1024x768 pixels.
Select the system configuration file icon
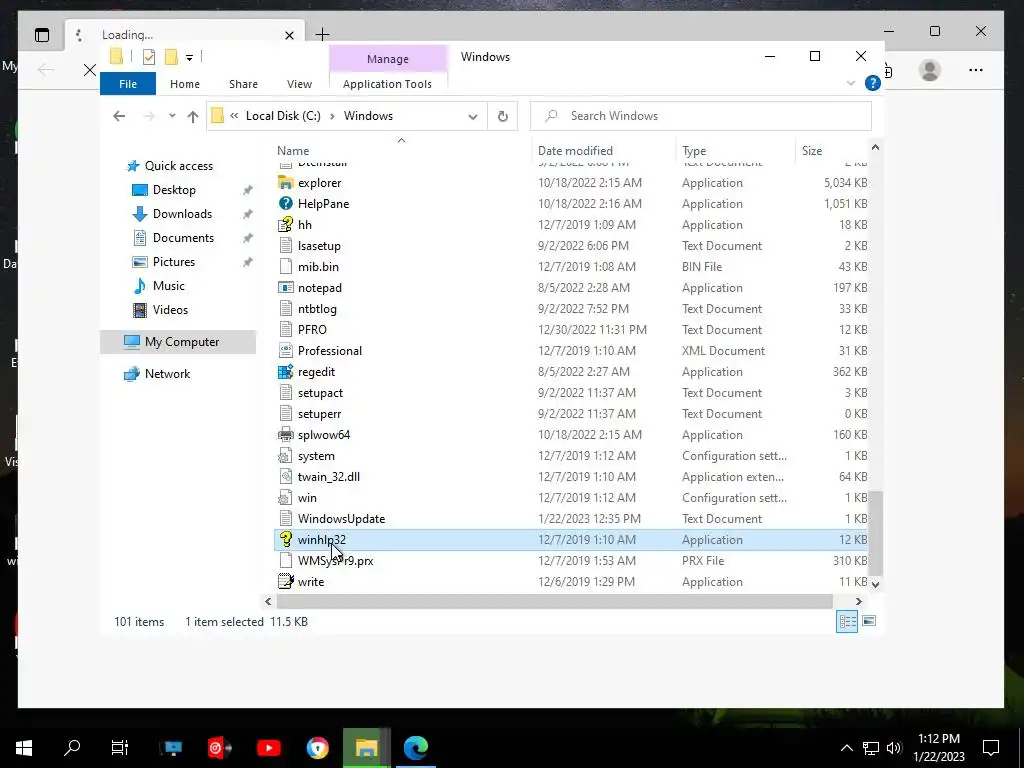(285, 456)
